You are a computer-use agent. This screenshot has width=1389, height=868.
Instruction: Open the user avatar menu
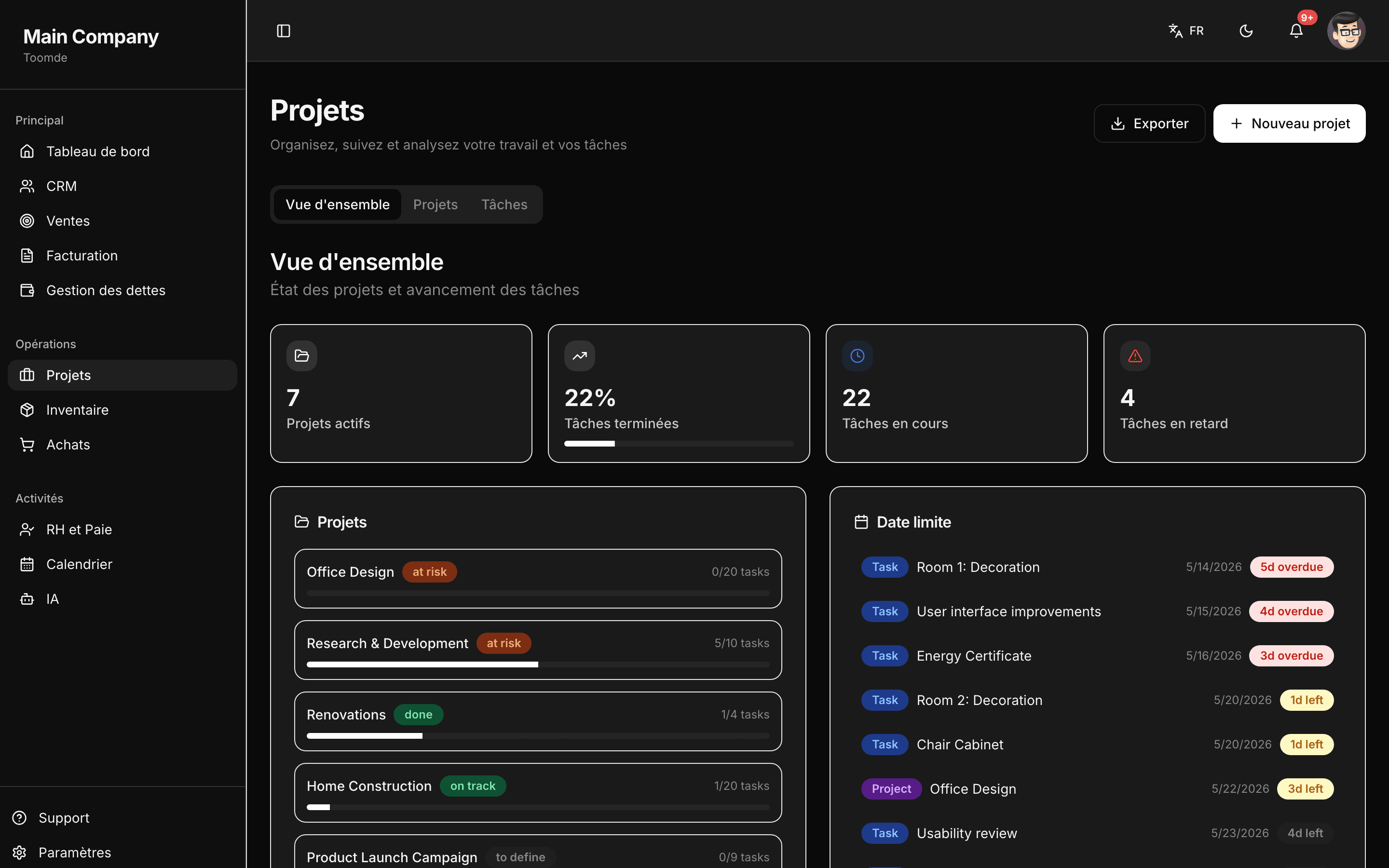pyautogui.click(x=1346, y=30)
